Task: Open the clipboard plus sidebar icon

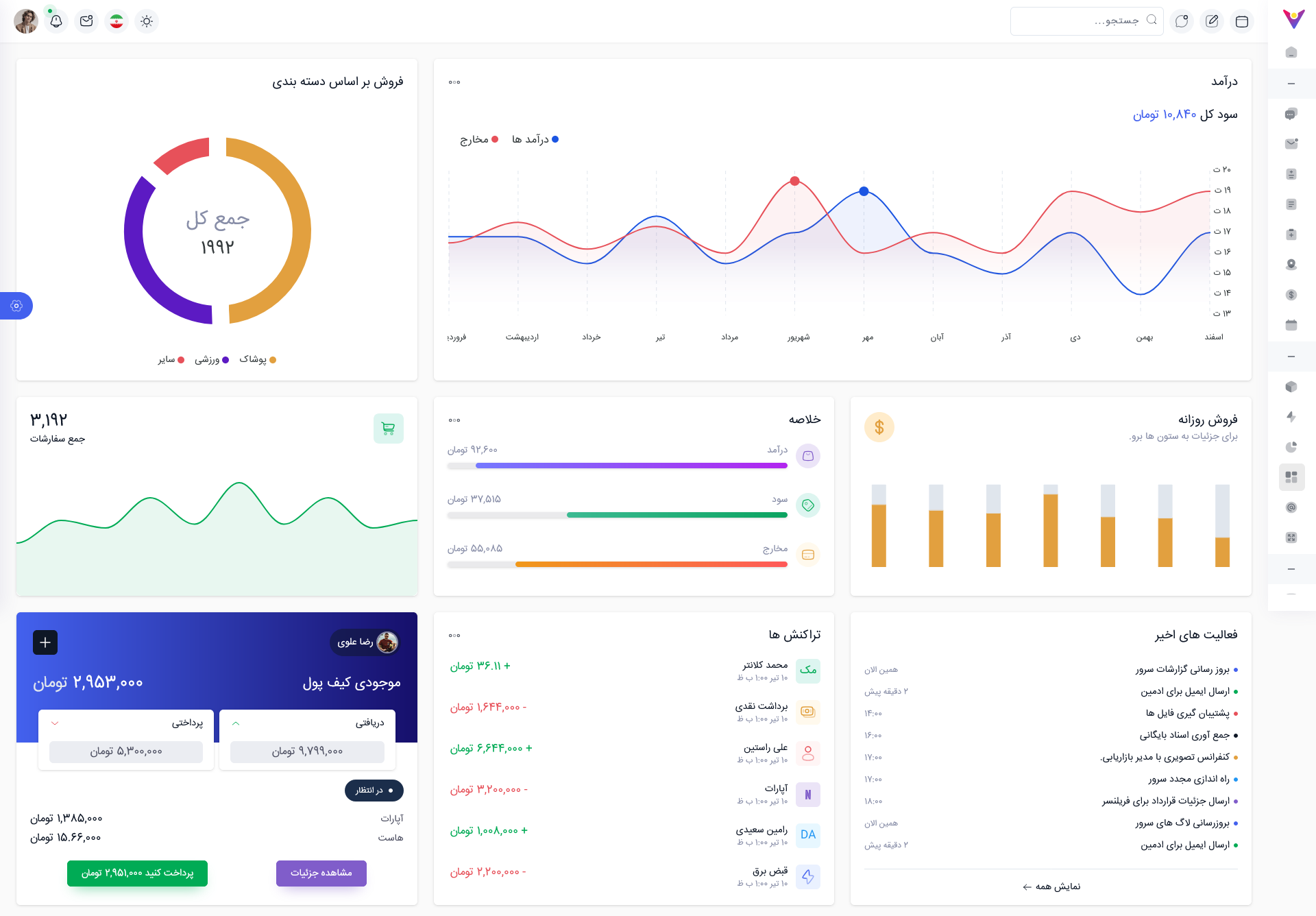Action: point(1291,234)
